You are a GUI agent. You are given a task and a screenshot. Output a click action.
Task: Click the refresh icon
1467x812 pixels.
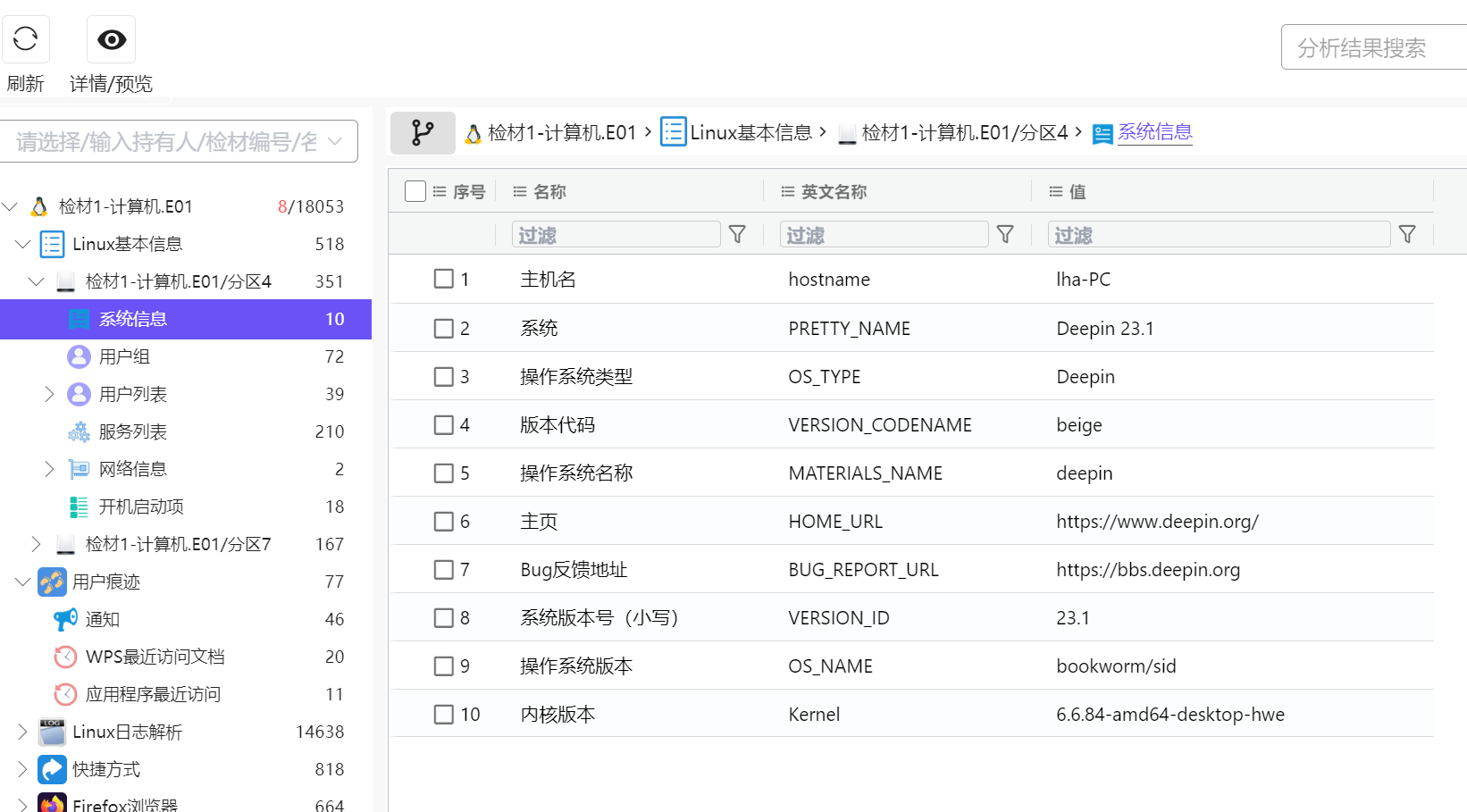coord(26,39)
